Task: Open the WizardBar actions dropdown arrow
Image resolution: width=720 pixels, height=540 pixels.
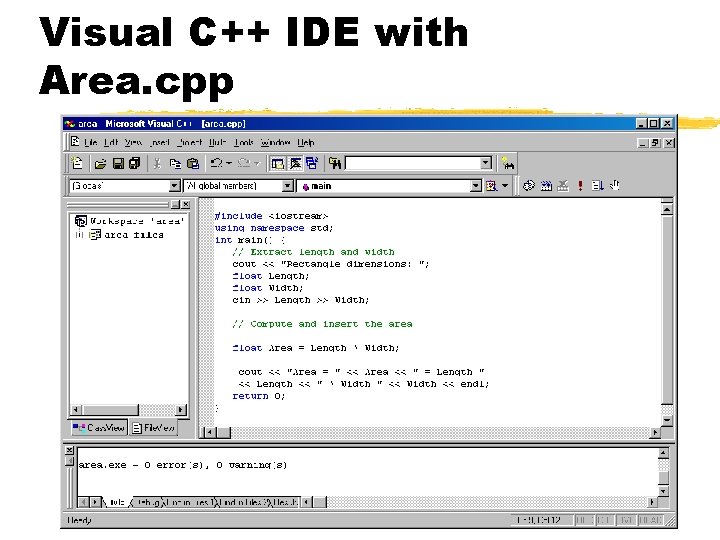Action: click(x=505, y=186)
